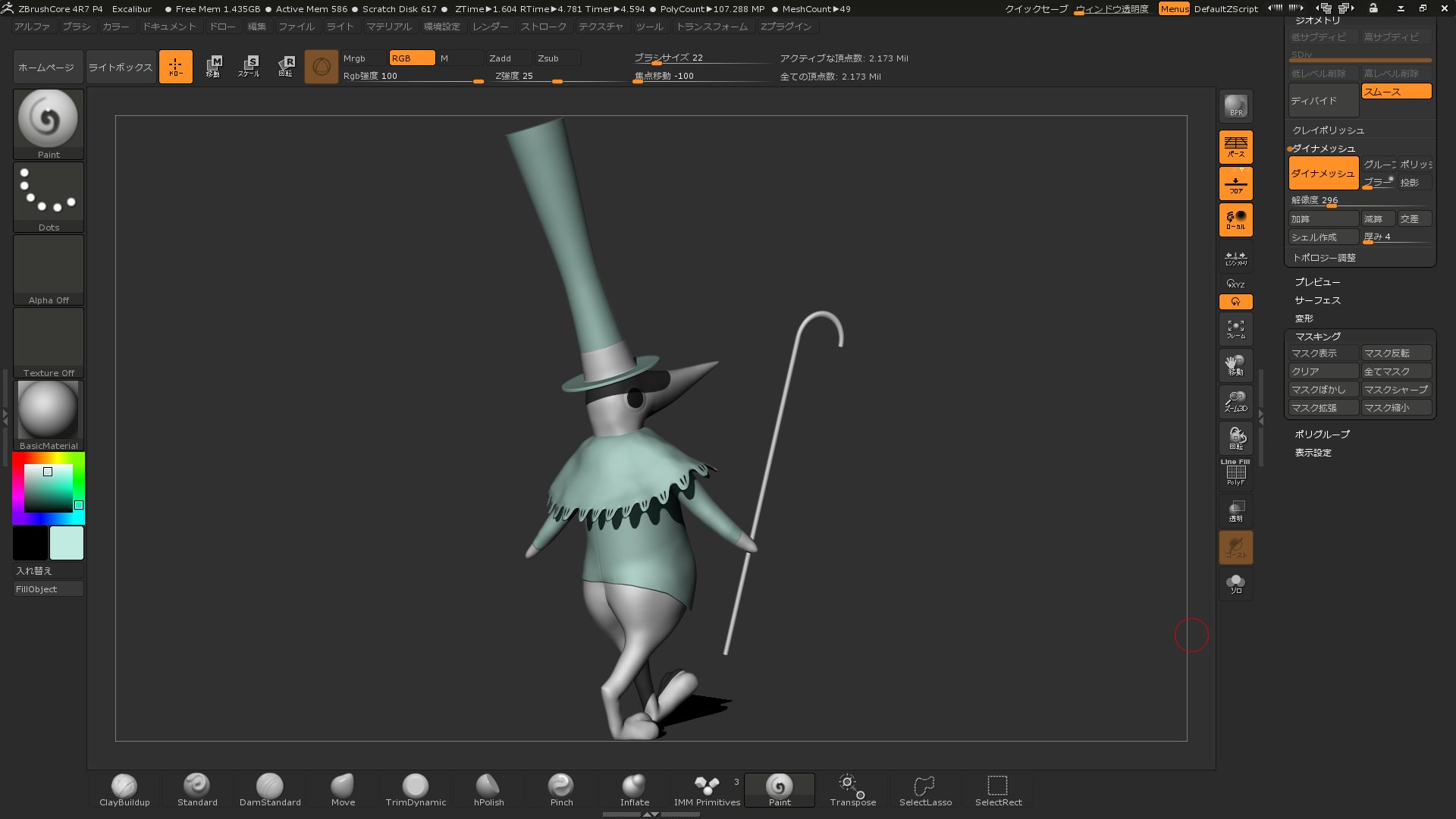Click the BPR render icon

pos(1235,106)
